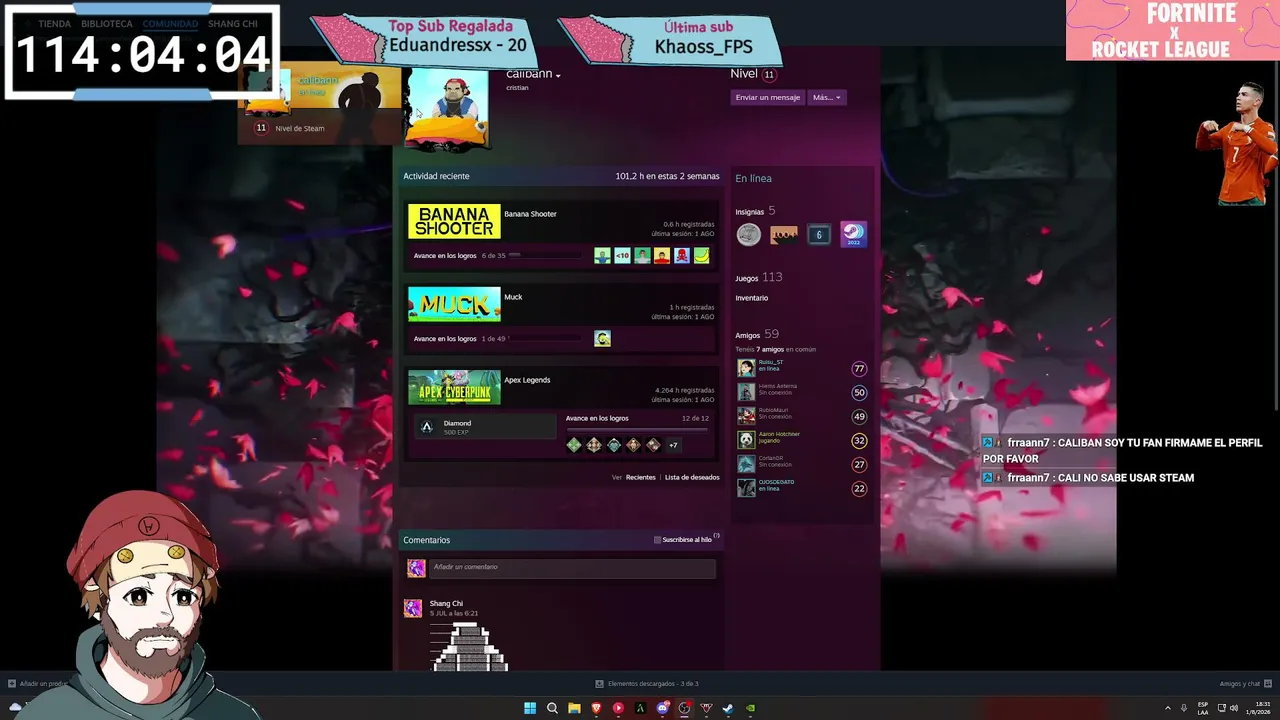Screen dimensions: 1280x720
Task: Show hidden icons in system tray
Action: (1167, 708)
